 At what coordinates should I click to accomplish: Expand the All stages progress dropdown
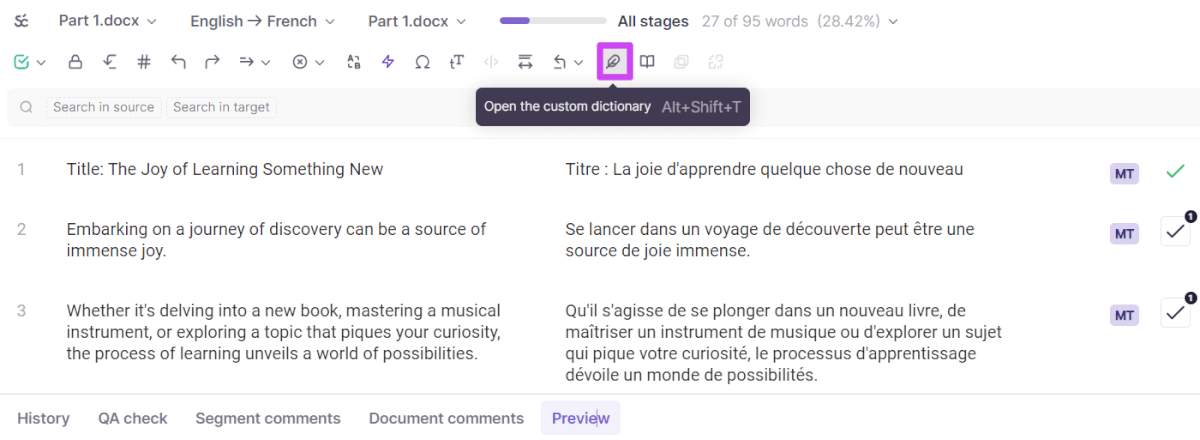(757, 21)
